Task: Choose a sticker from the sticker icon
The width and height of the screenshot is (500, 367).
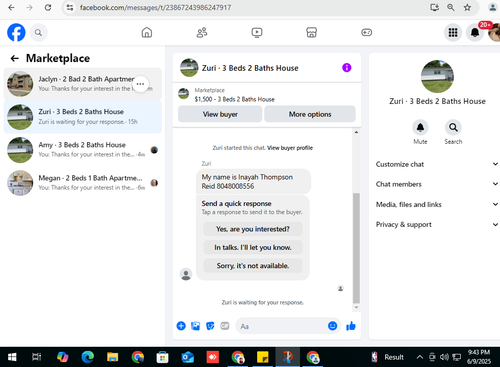Action: point(210,326)
